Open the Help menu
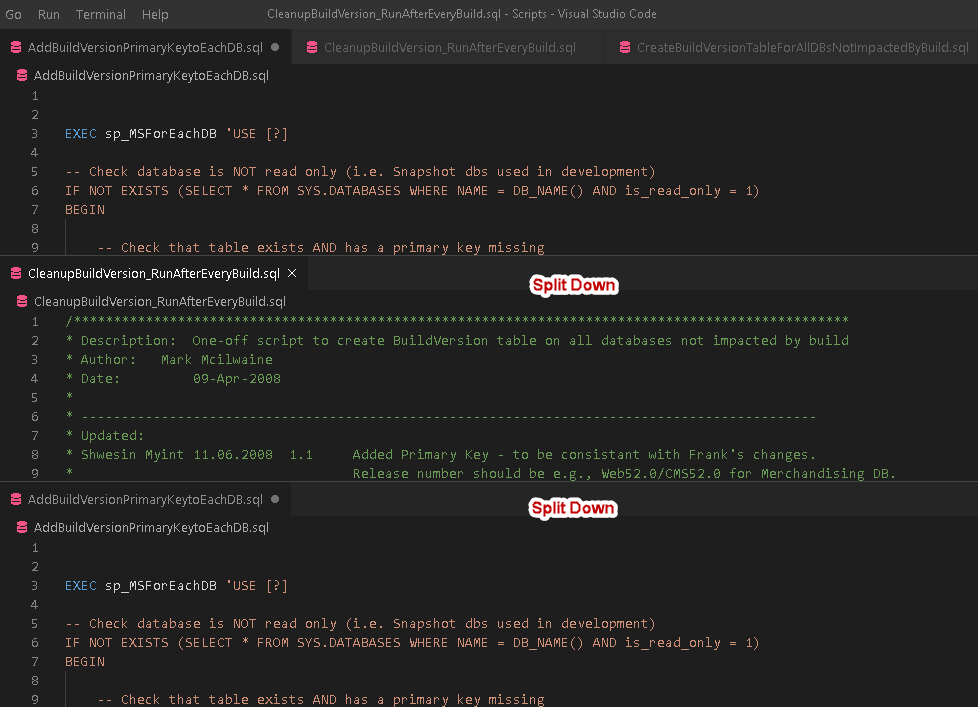This screenshot has width=978, height=707. (x=155, y=15)
